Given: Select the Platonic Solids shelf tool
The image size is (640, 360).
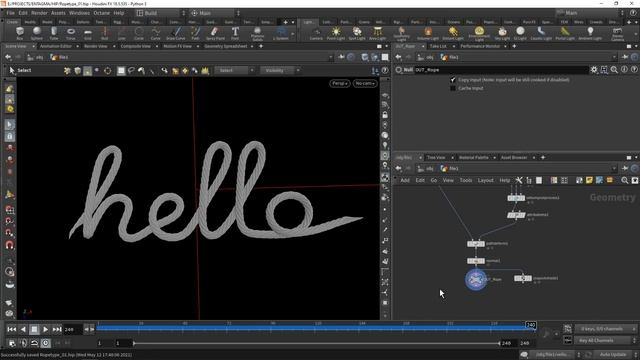Looking at the screenshot, I should point(257,33).
